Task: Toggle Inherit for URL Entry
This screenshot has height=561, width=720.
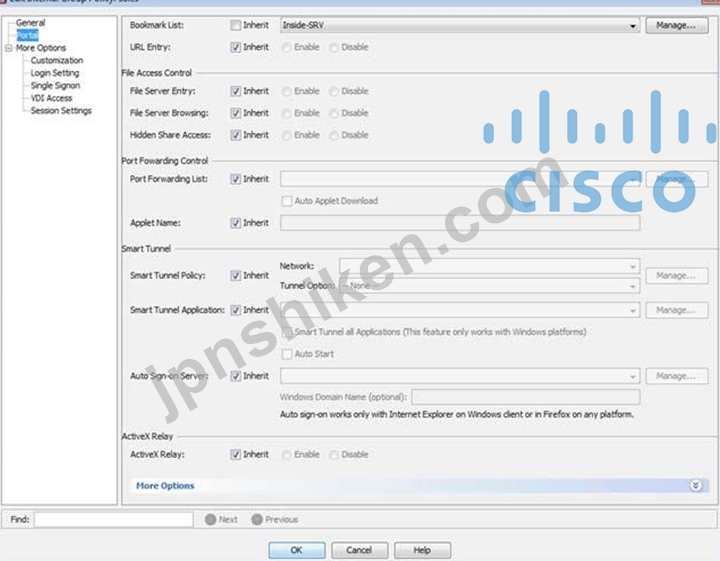Action: [236, 47]
